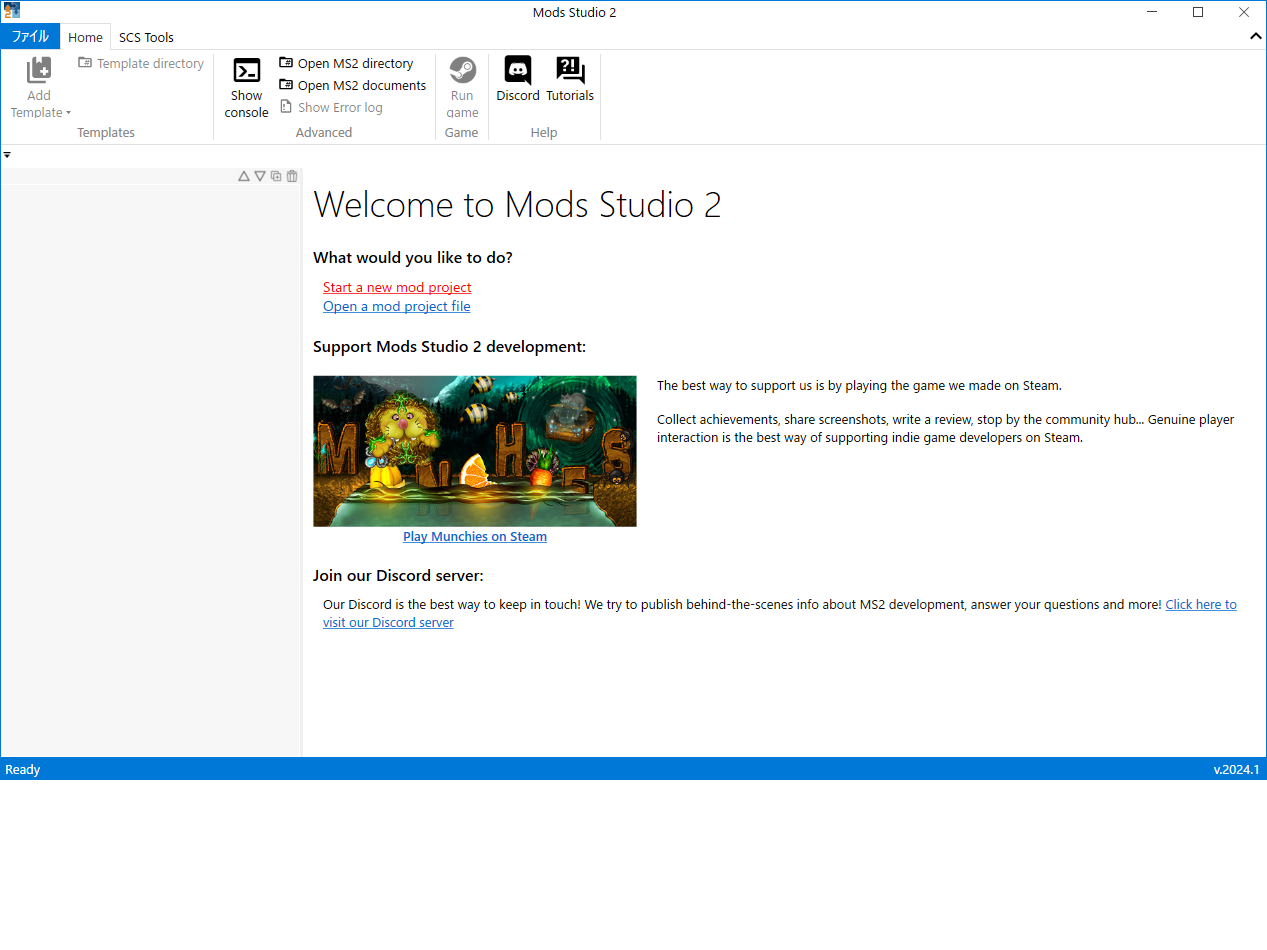
Task: Click the move up triangle in side panel
Action: click(x=244, y=176)
